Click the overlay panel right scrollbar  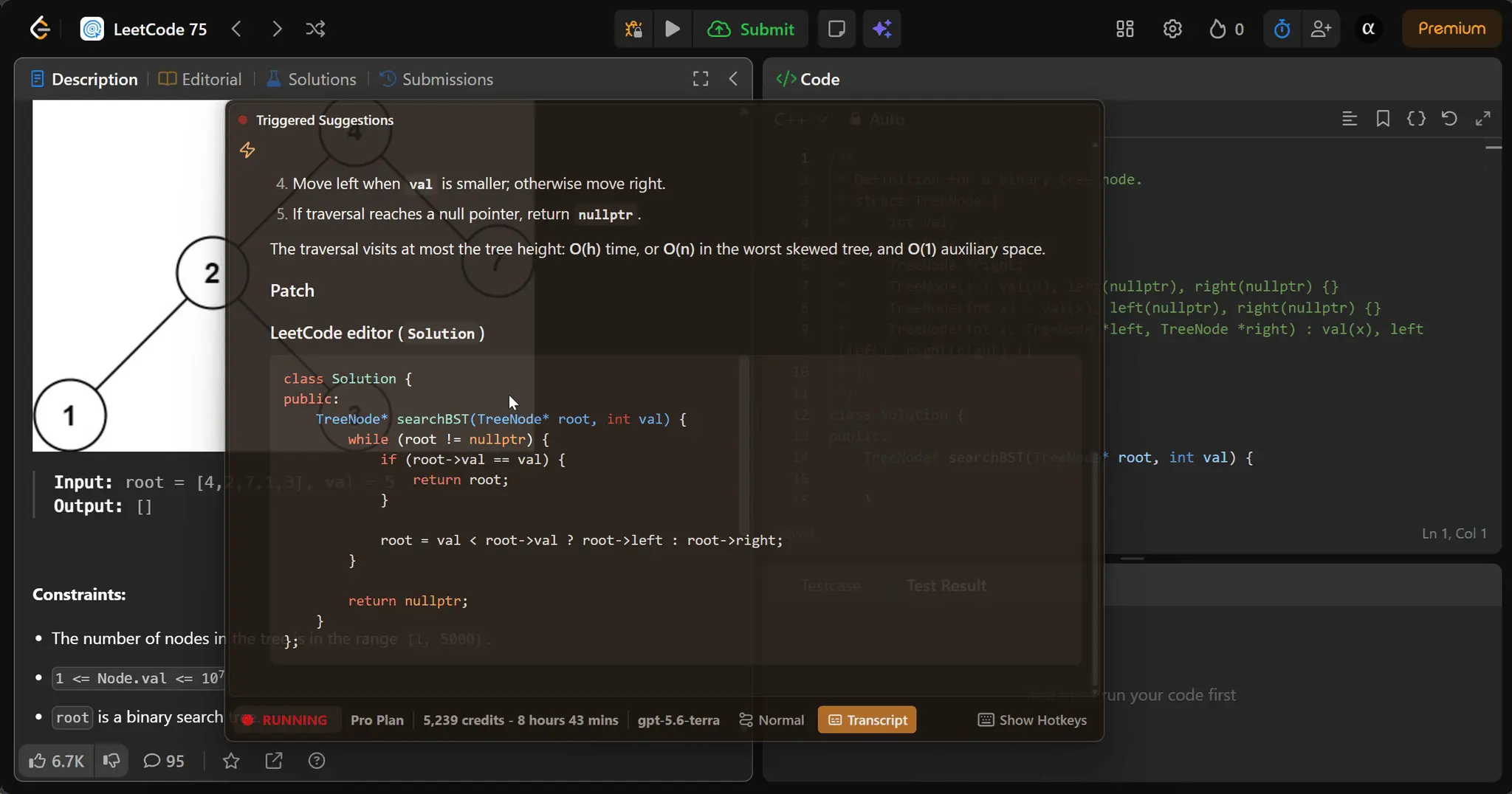point(1095,568)
